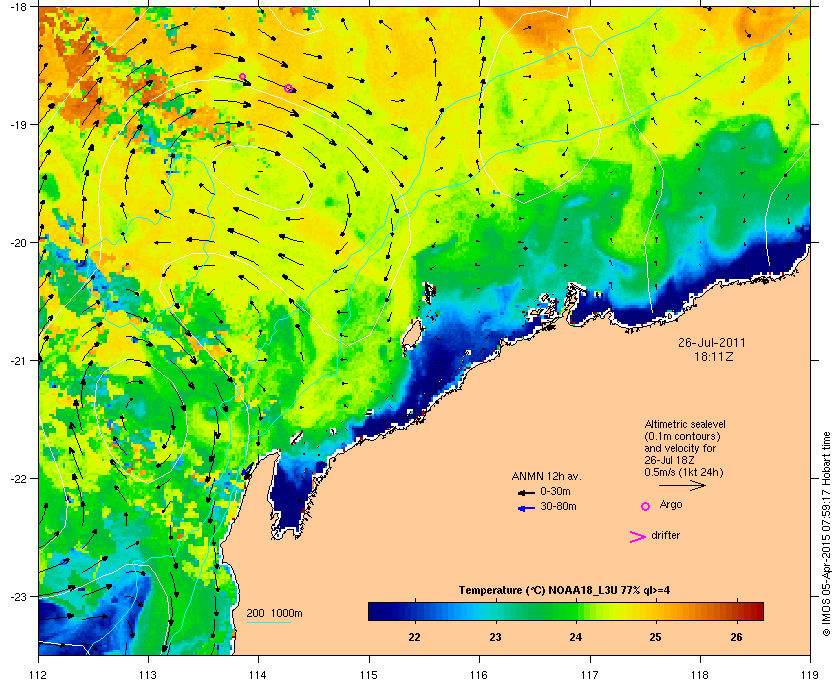The width and height of the screenshot is (840, 680).
Task: Click the '30-80m' legend label
Action: click(558, 506)
